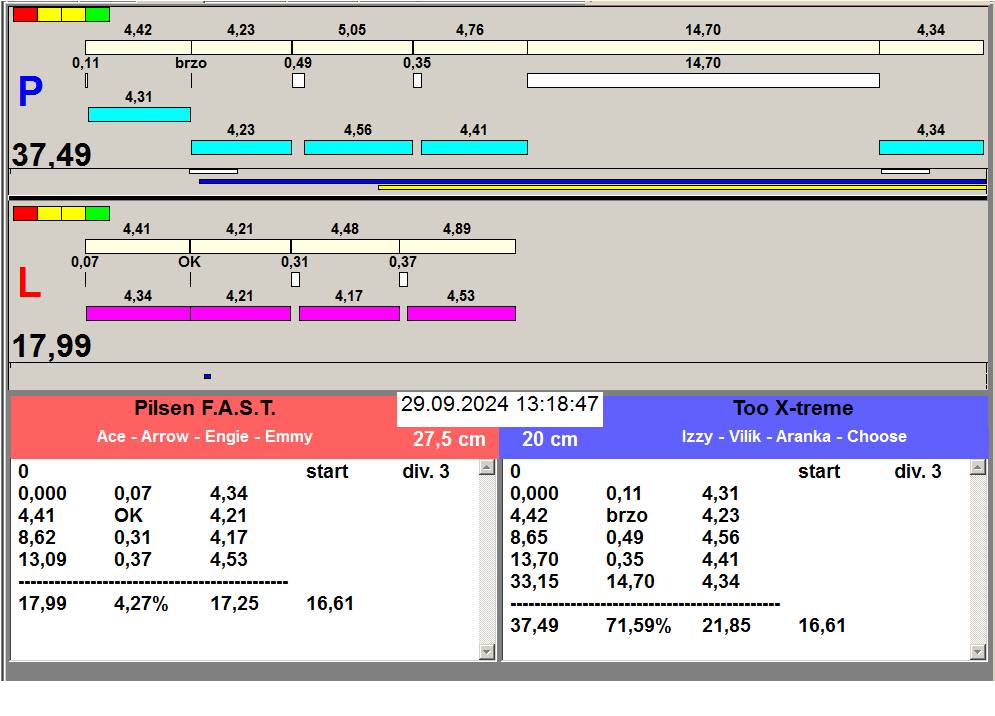Click the 'brzo' label in lane P timeline
This screenshot has height=716, width=995.
[191, 63]
